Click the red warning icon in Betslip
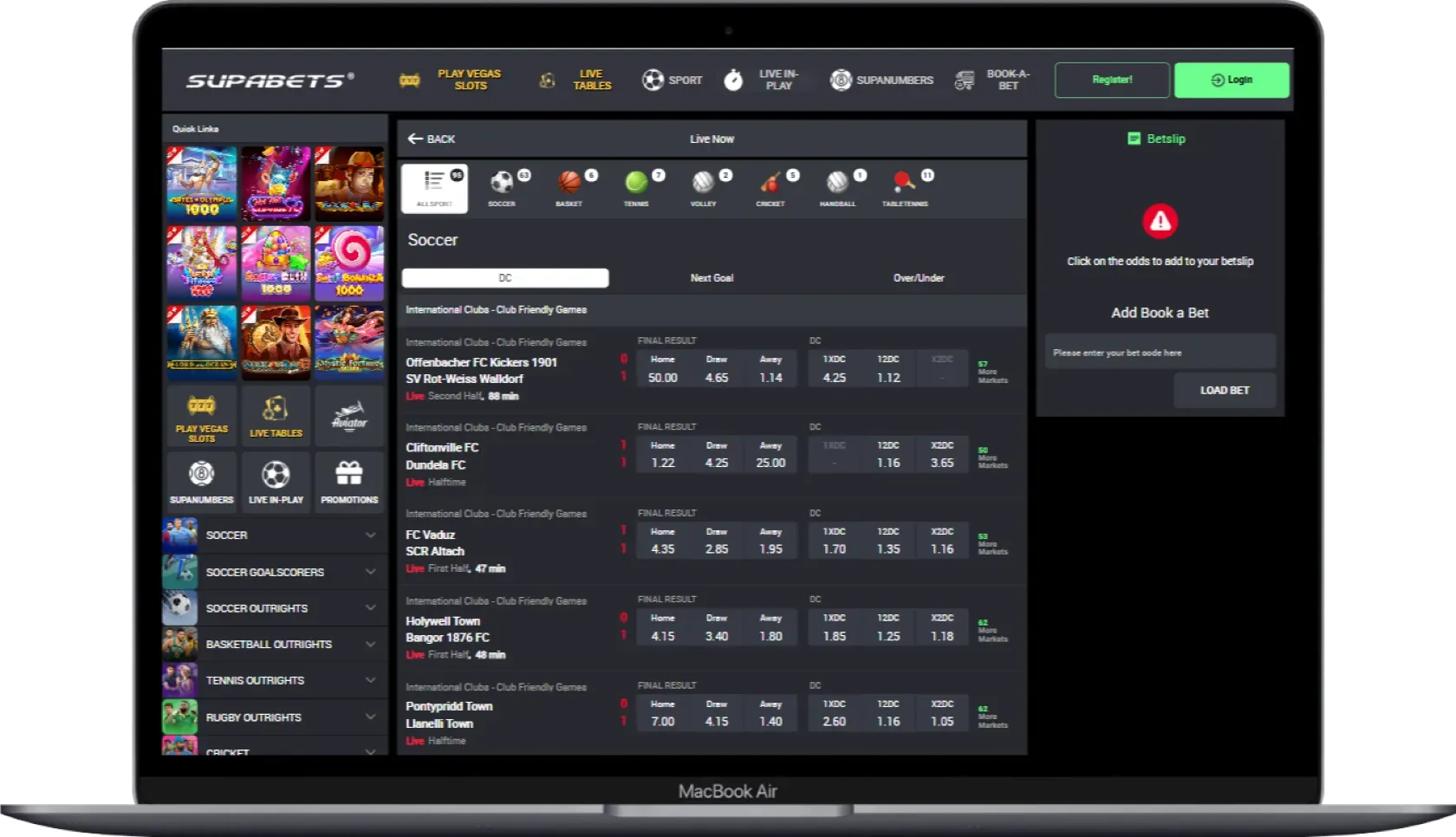Screen dimensions: 1456x837 point(1160,222)
